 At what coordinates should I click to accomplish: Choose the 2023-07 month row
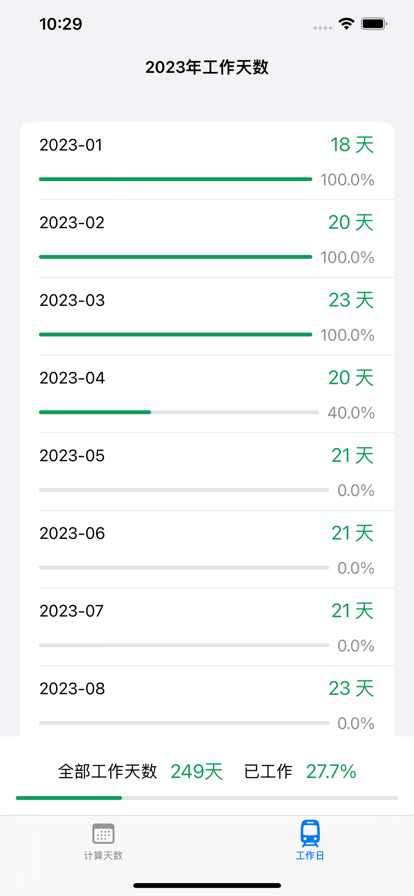point(207,627)
